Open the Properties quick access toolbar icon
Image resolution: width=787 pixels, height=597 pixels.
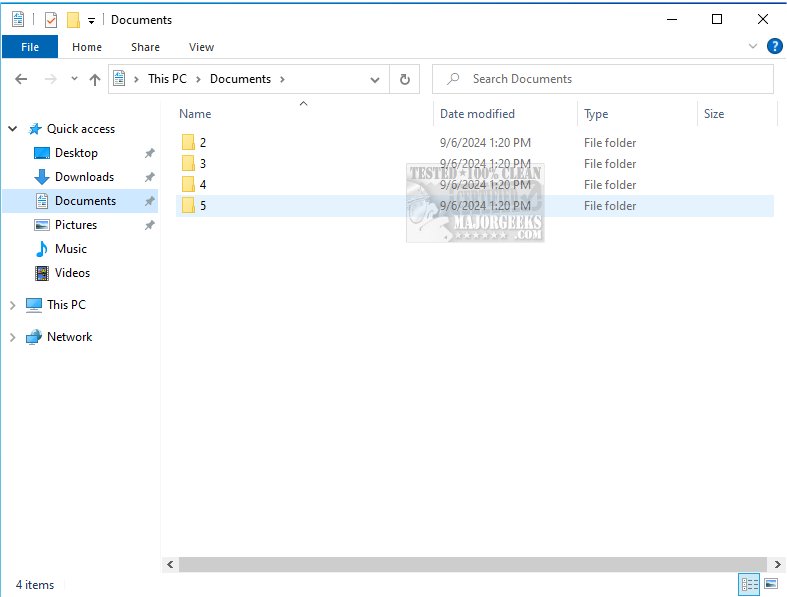[51, 20]
